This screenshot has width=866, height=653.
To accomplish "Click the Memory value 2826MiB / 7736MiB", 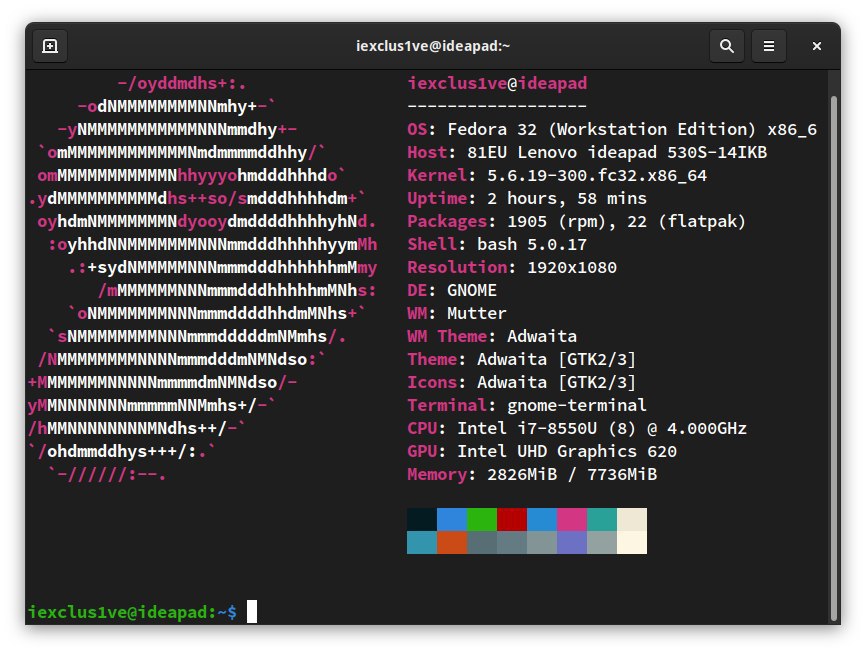I will [x=572, y=475].
